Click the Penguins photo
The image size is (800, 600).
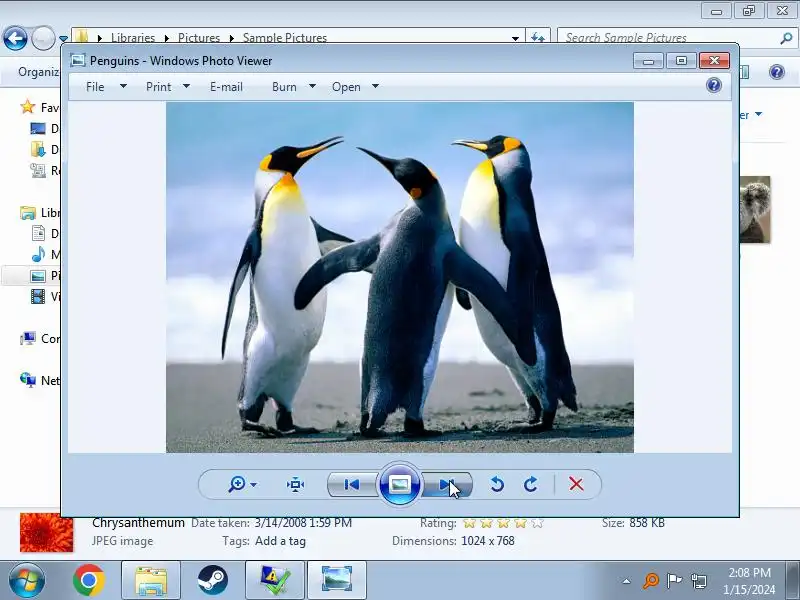pos(399,278)
